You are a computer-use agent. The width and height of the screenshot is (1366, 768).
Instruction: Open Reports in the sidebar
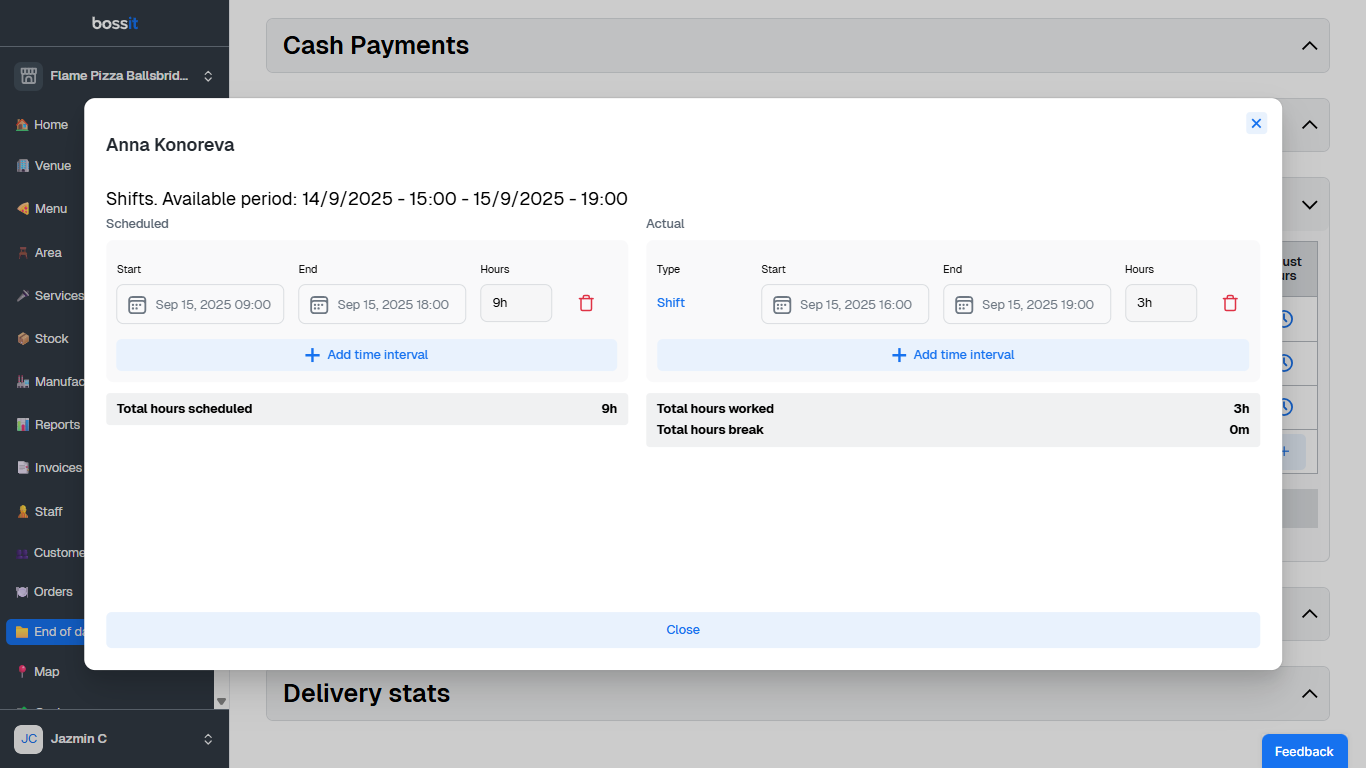tap(57, 425)
